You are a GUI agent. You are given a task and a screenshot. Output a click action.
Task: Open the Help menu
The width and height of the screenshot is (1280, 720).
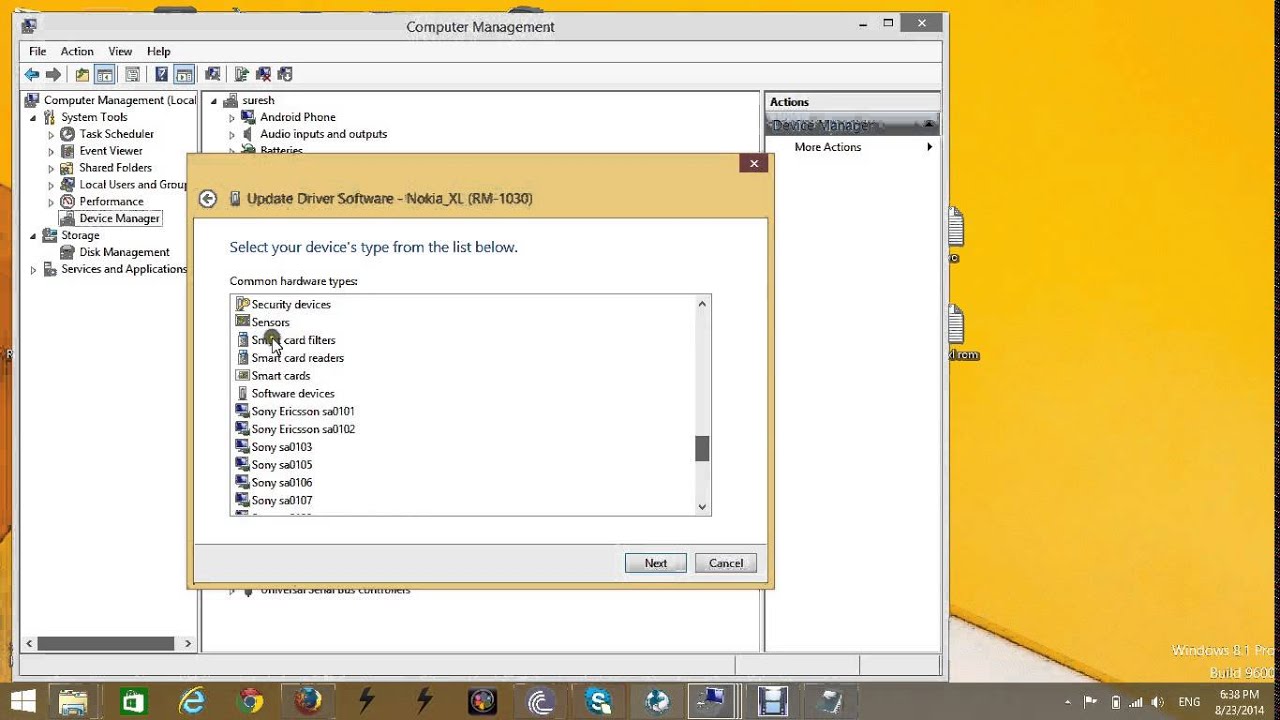pos(158,51)
